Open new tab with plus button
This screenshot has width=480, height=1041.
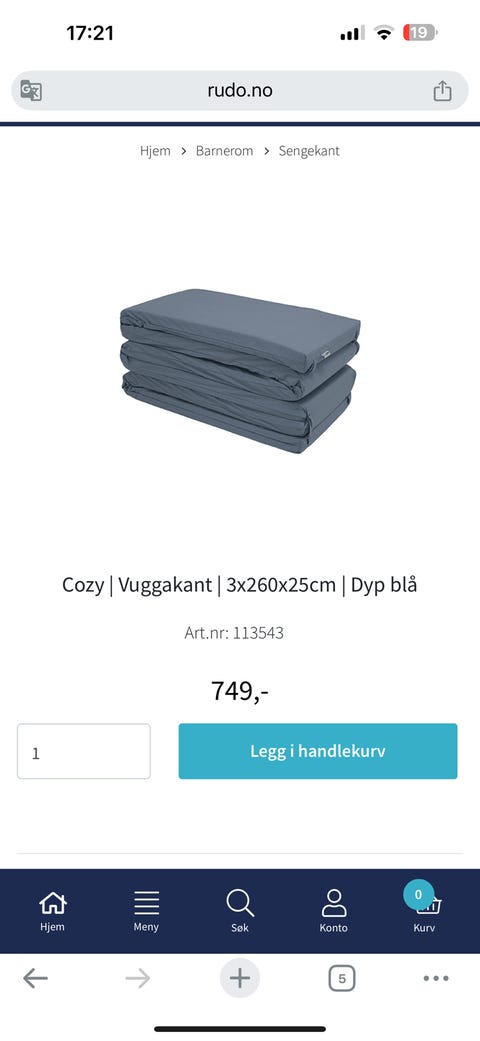tap(240, 978)
